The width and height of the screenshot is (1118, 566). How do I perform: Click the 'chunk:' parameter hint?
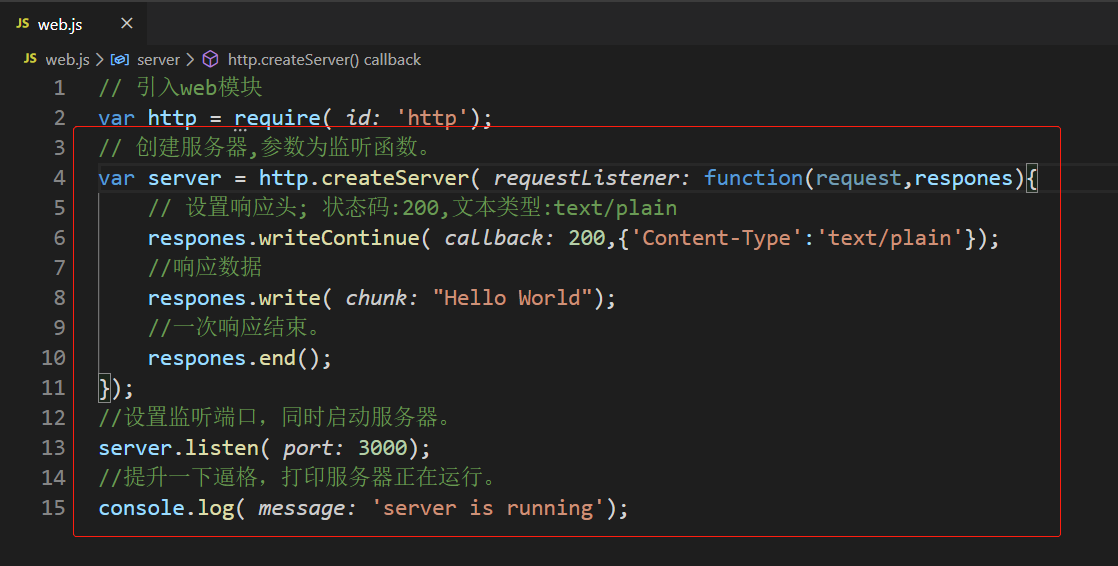(x=381, y=298)
